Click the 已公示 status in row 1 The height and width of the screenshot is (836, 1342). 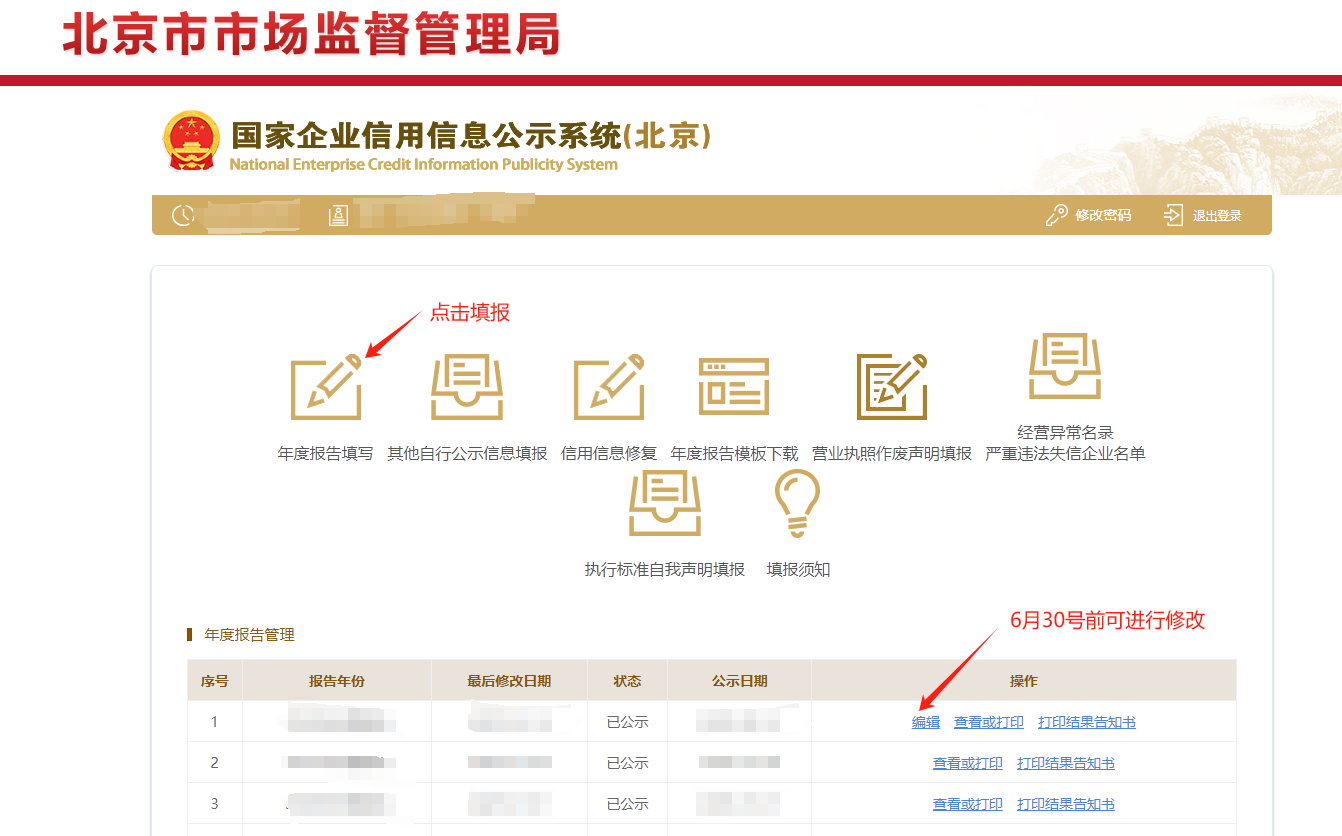626,721
